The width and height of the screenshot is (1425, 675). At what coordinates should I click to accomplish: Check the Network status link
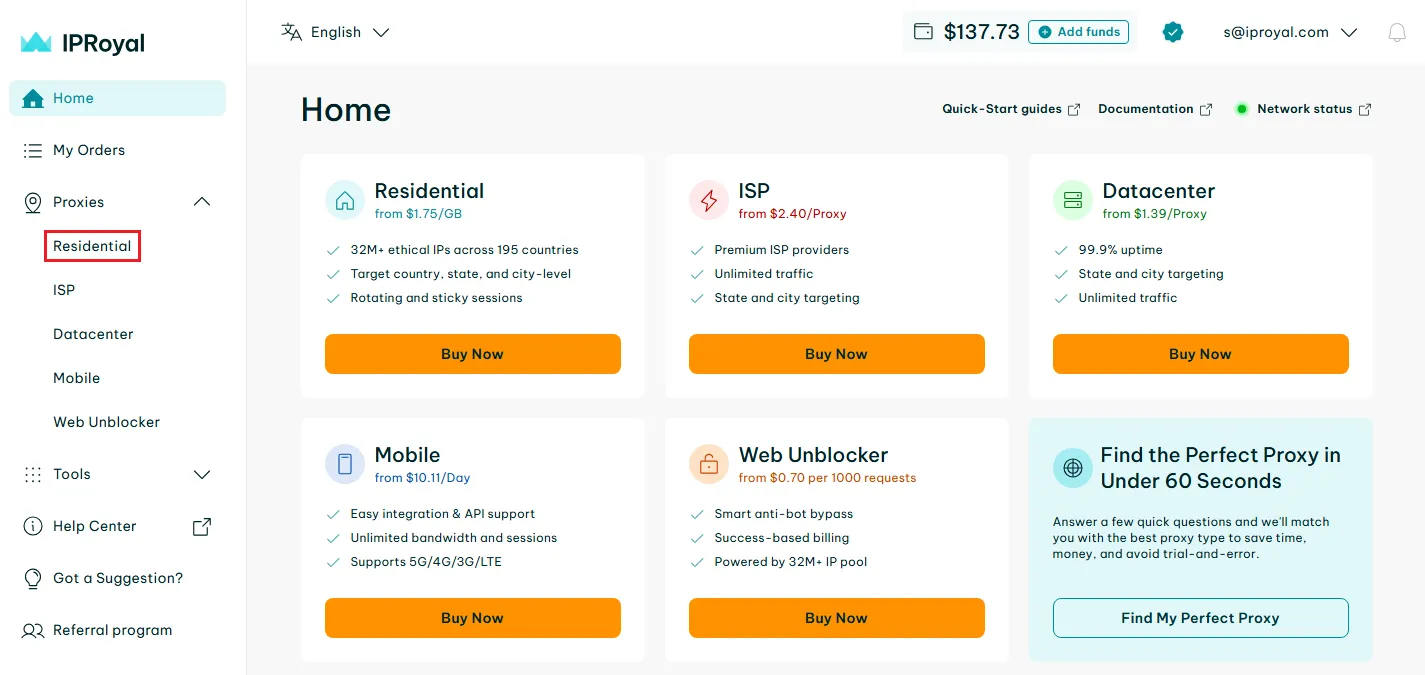[1304, 109]
